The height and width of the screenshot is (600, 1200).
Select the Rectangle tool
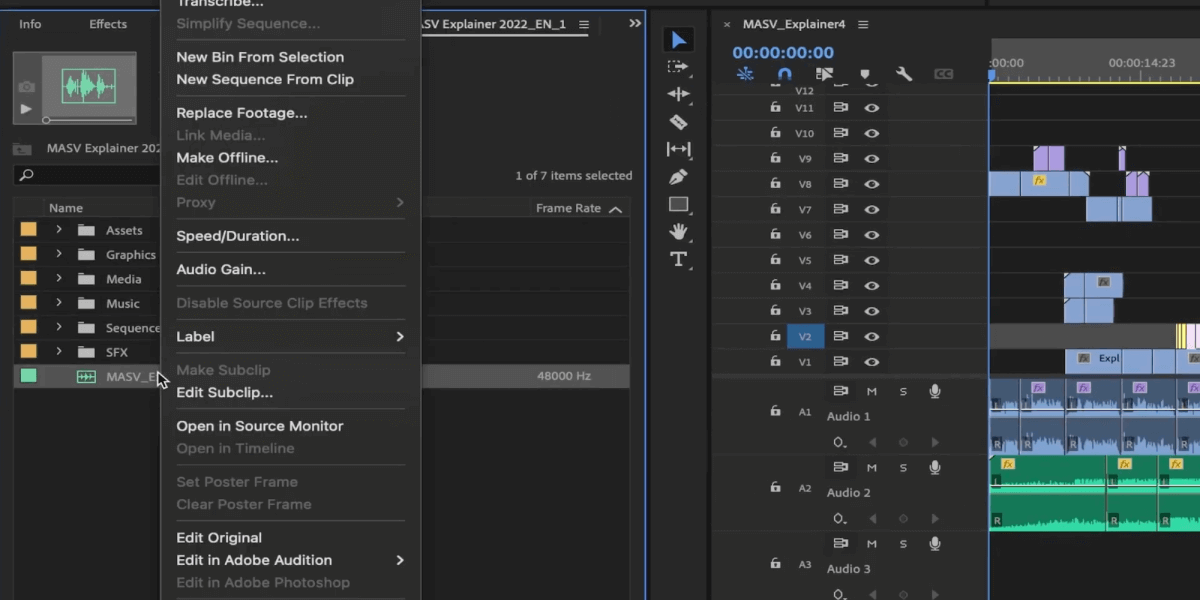click(679, 204)
